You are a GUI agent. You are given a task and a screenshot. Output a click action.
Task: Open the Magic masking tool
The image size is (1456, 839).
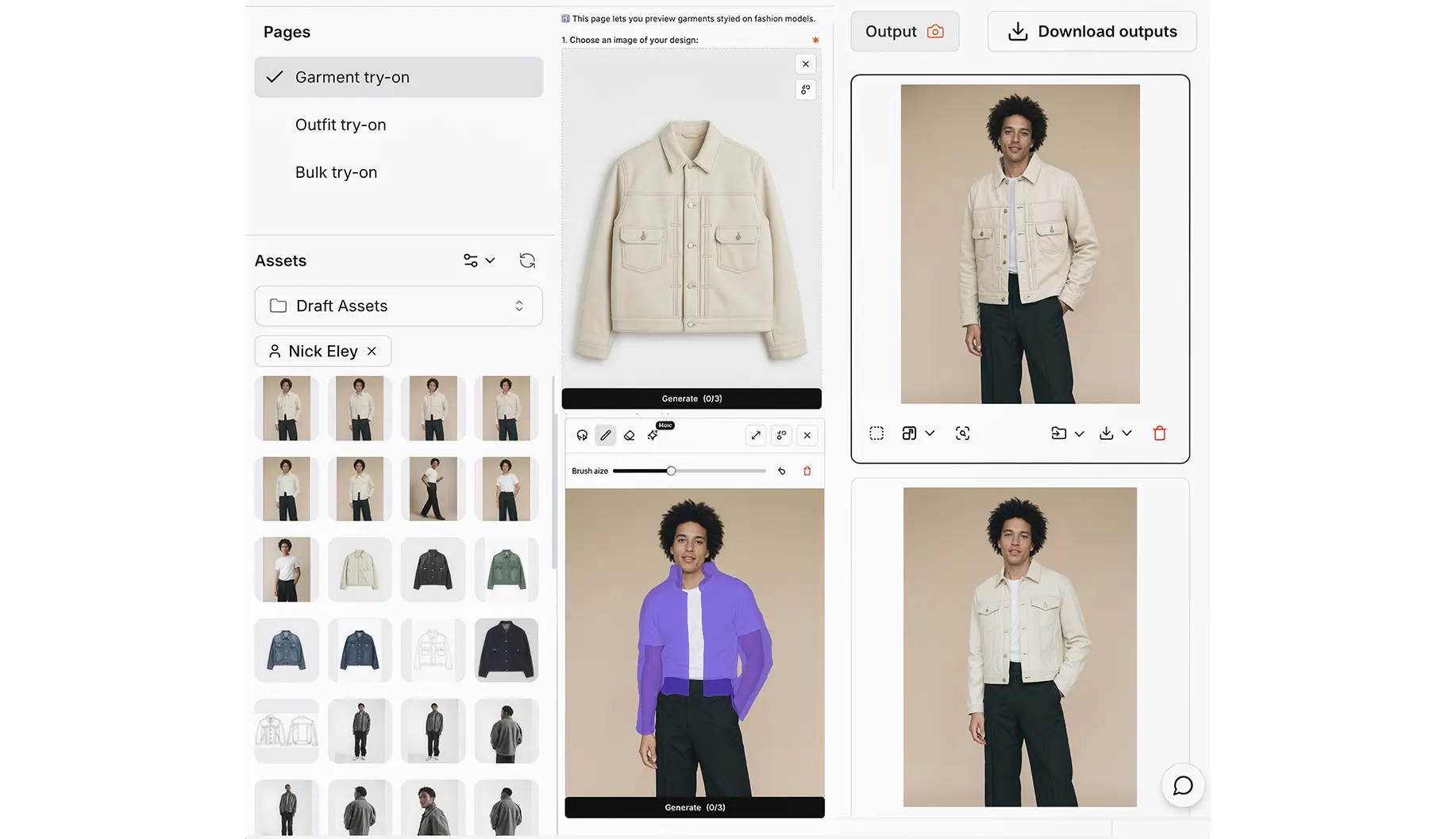coord(653,435)
